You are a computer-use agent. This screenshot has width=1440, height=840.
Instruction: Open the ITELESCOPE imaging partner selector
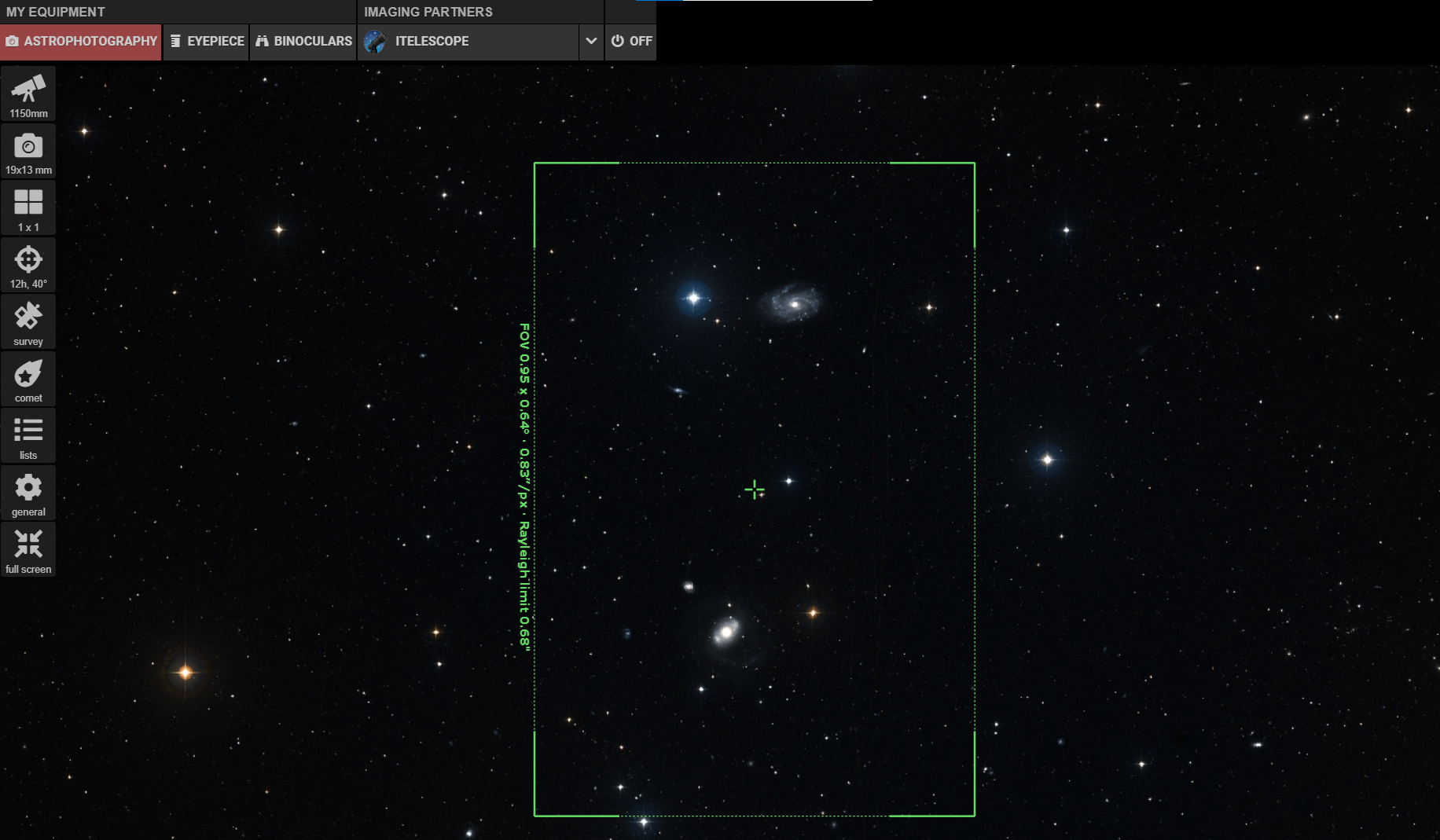[468, 42]
